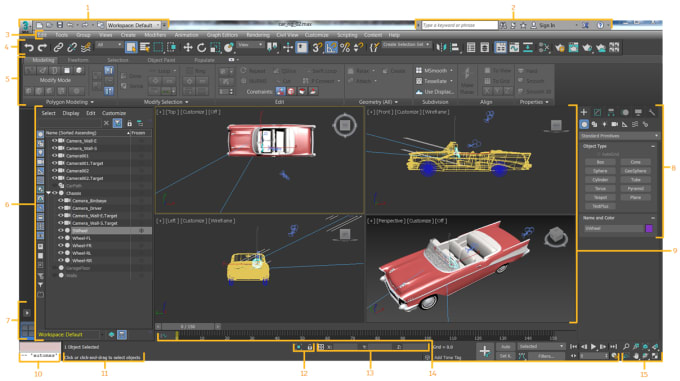This screenshot has height=381, width=680.
Task: Open Standard Primitives dropdown
Action: point(619,136)
